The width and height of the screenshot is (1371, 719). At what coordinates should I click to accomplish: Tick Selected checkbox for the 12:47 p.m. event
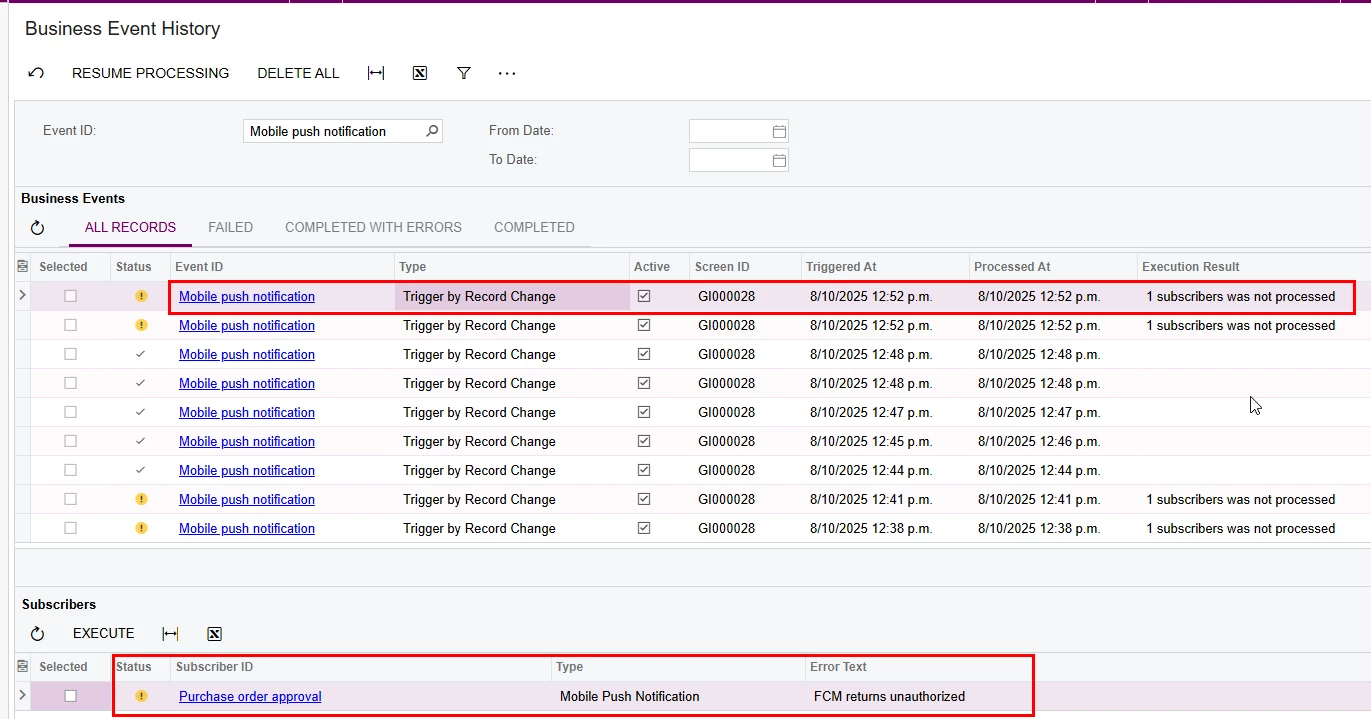(x=70, y=412)
